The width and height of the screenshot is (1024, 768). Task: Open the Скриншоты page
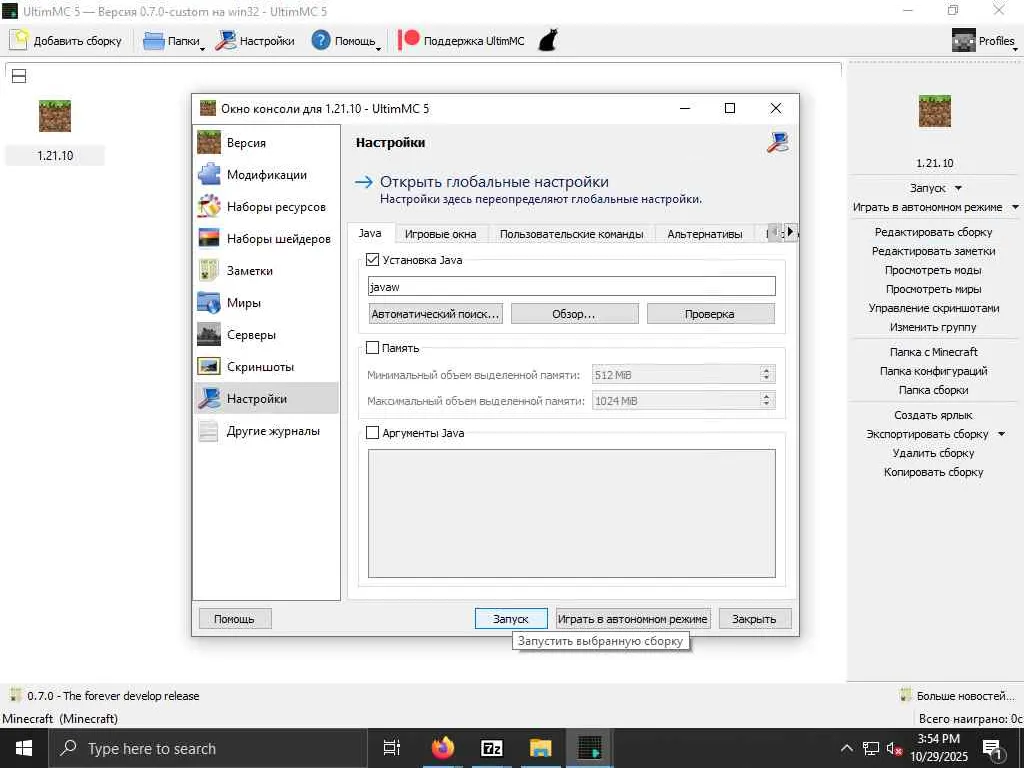266,366
